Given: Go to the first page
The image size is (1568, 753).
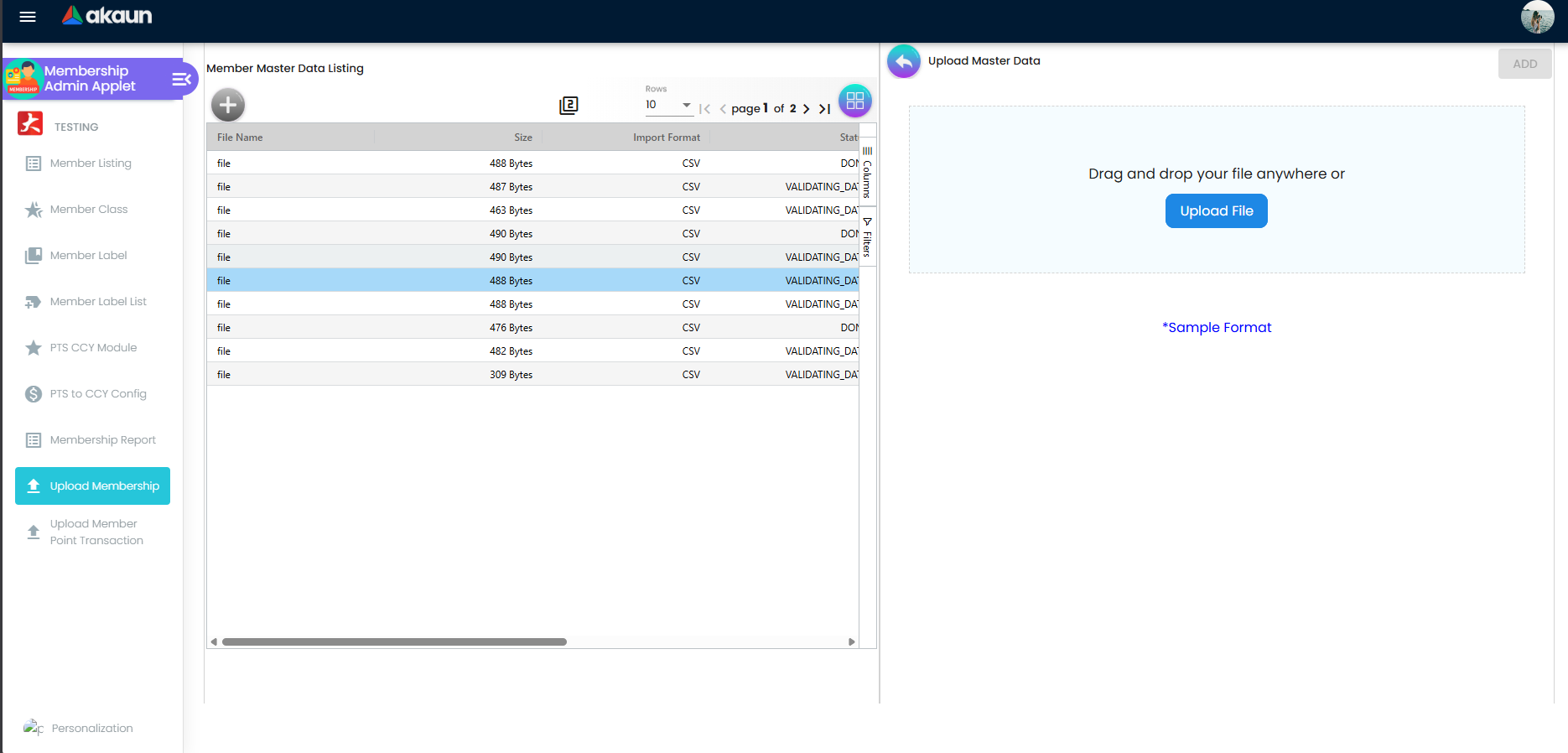Looking at the screenshot, I should click(705, 109).
